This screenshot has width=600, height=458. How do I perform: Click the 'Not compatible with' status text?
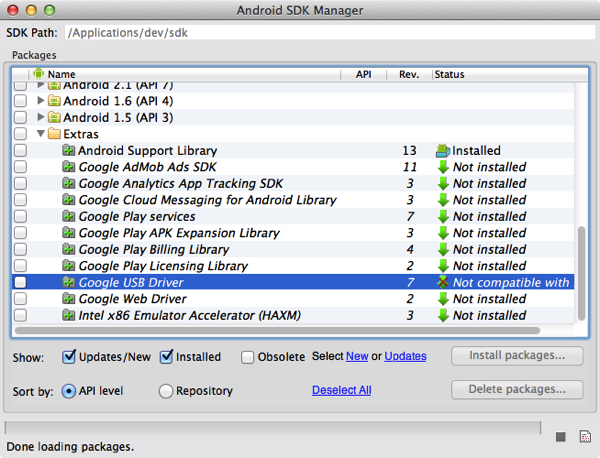pyautogui.click(x=511, y=282)
